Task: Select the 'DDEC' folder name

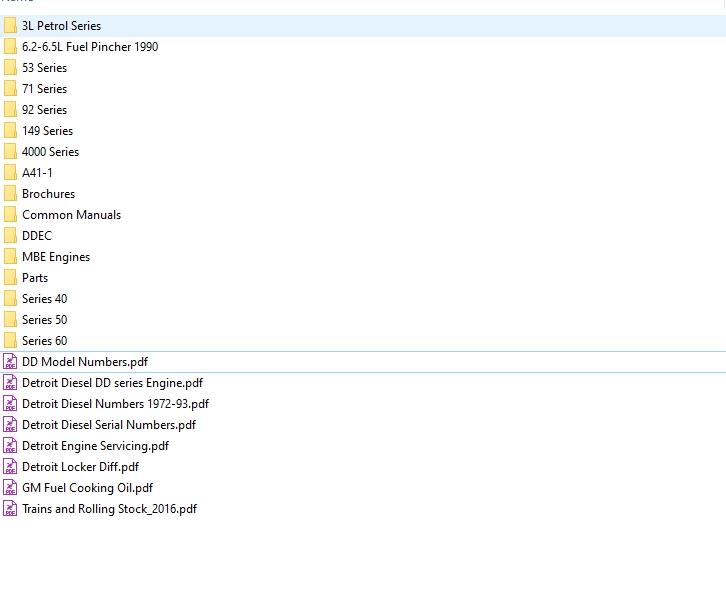Action: click(37, 236)
